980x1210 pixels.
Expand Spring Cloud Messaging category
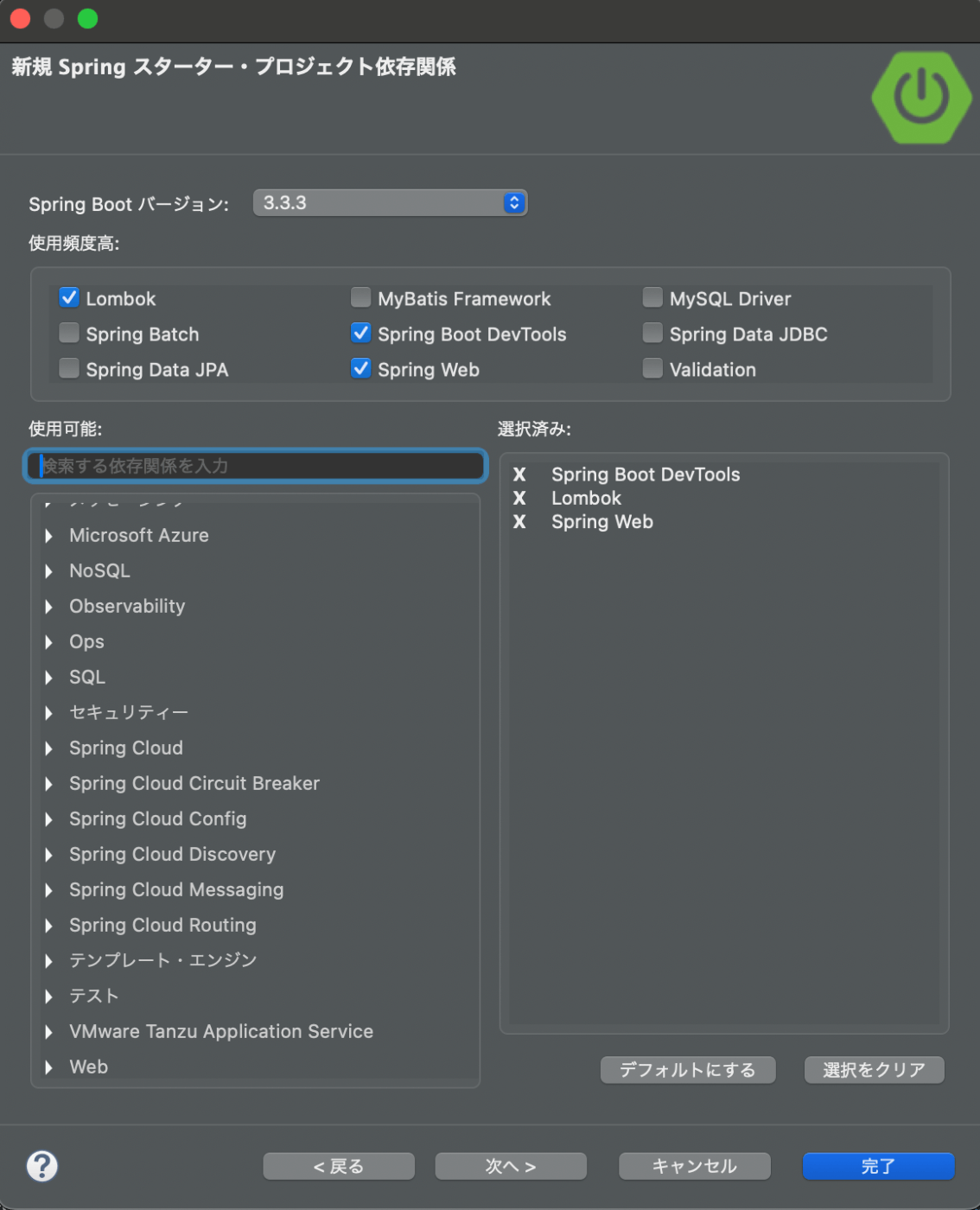pyautogui.click(x=49, y=890)
